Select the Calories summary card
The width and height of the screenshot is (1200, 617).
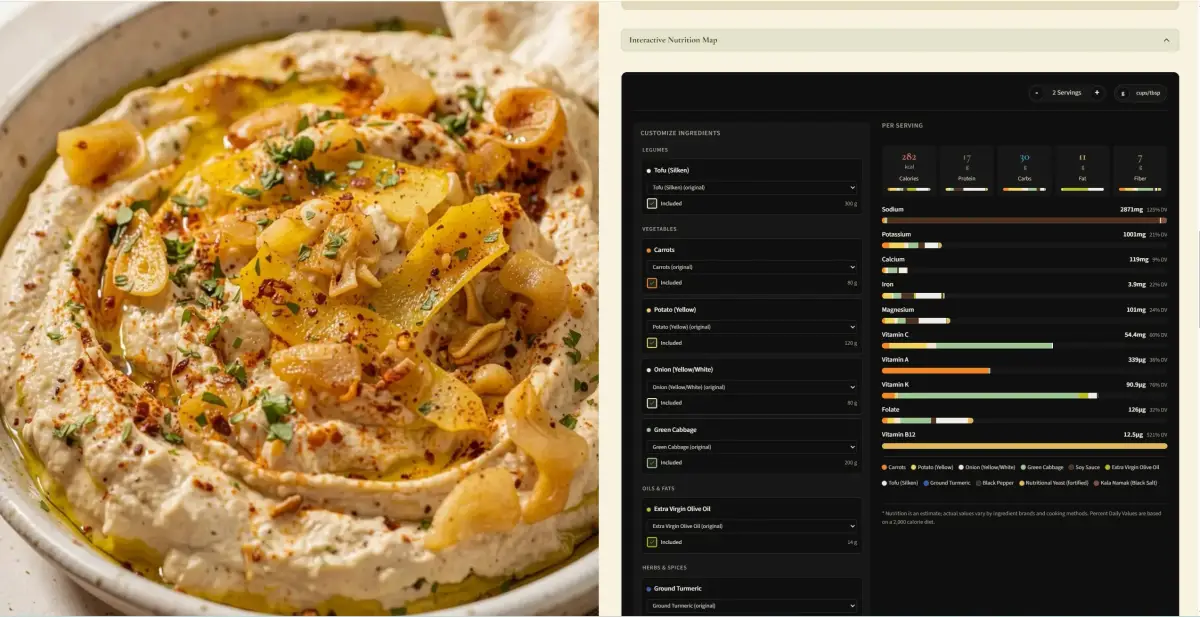point(909,169)
